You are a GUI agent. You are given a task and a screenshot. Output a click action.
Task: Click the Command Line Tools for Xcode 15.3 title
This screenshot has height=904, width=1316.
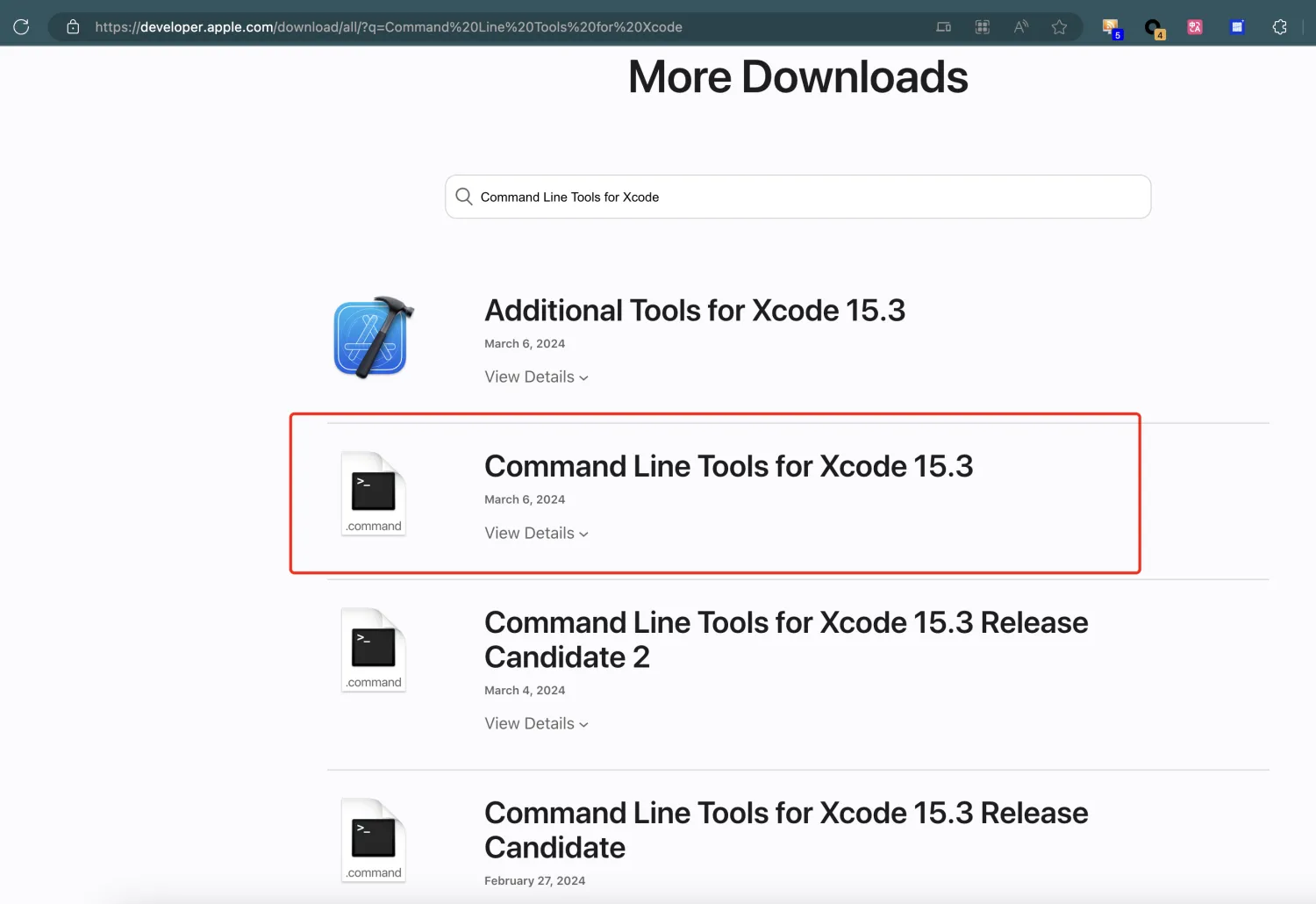coord(728,466)
